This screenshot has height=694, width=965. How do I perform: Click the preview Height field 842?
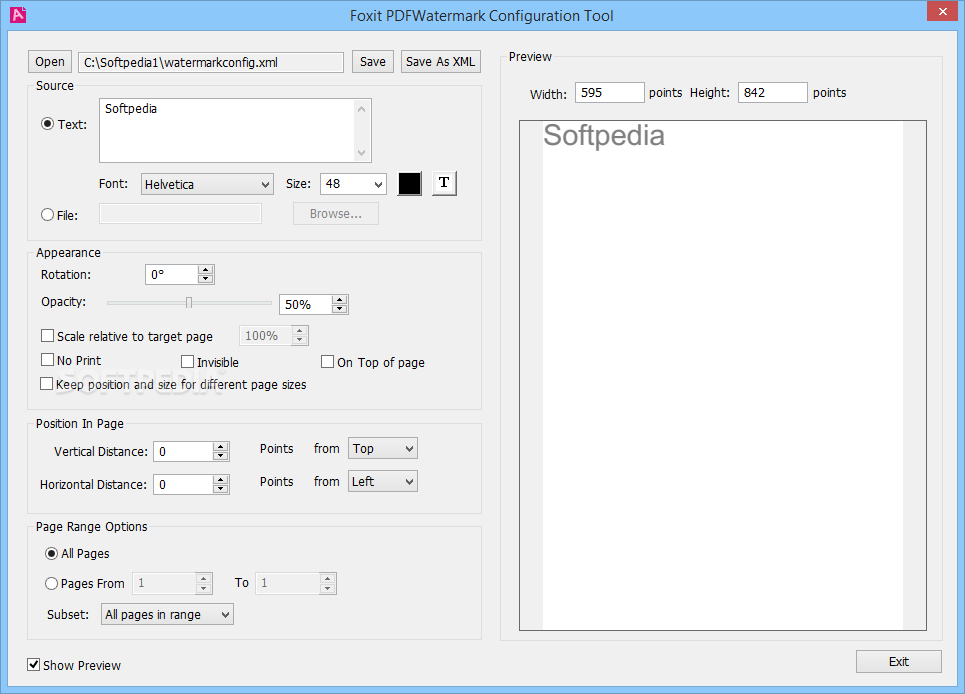click(773, 92)
